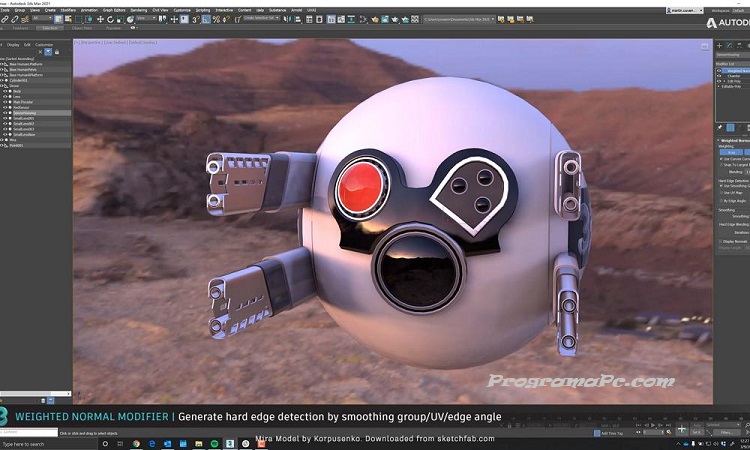
Task: Enable the Use UV Map option
Action: click(x=722, y=192)
